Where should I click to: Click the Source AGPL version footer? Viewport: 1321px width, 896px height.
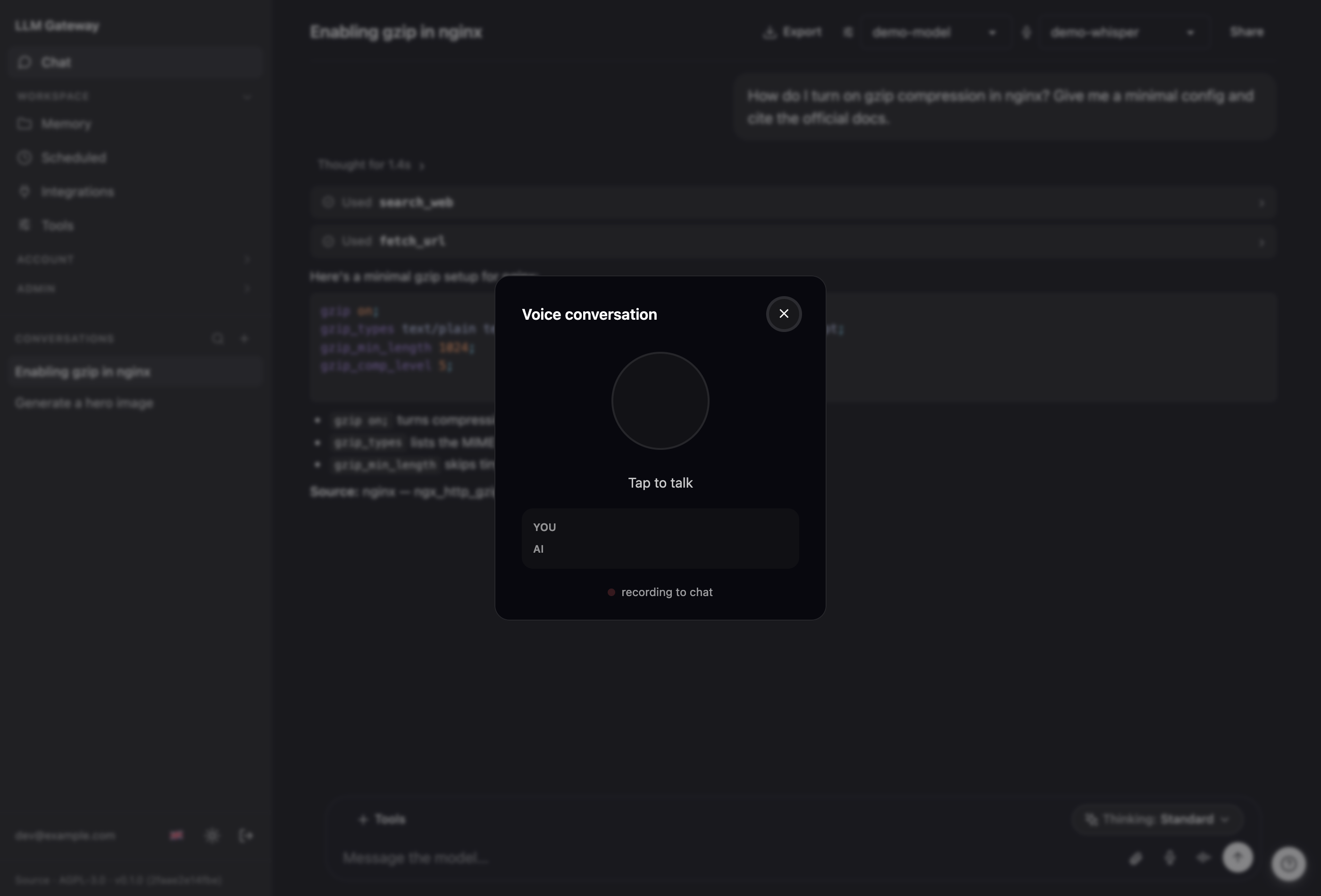pyautogui.click(x=117, y=879)
